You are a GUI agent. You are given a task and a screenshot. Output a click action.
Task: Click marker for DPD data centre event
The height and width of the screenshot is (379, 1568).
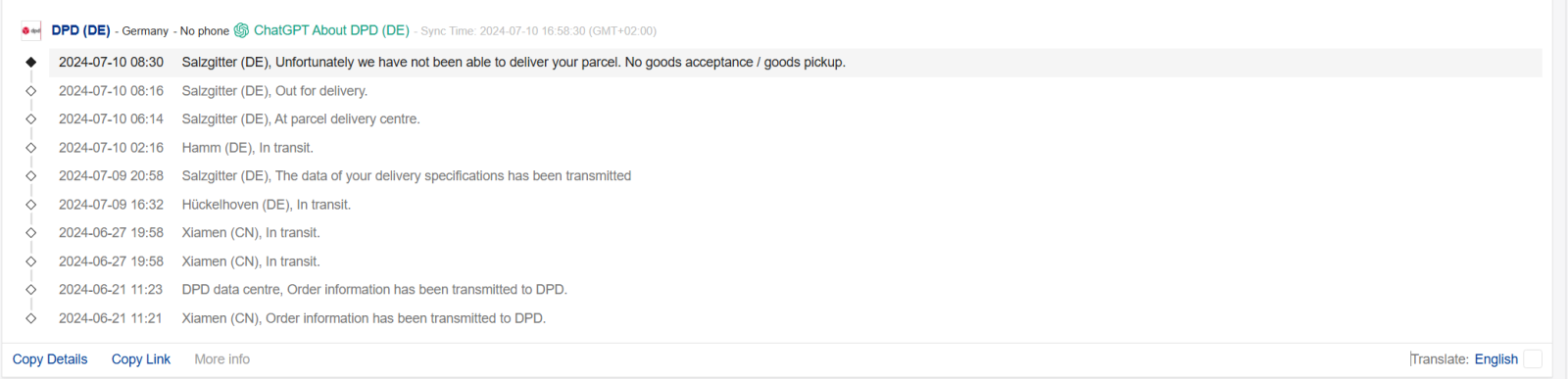[31, 290]
